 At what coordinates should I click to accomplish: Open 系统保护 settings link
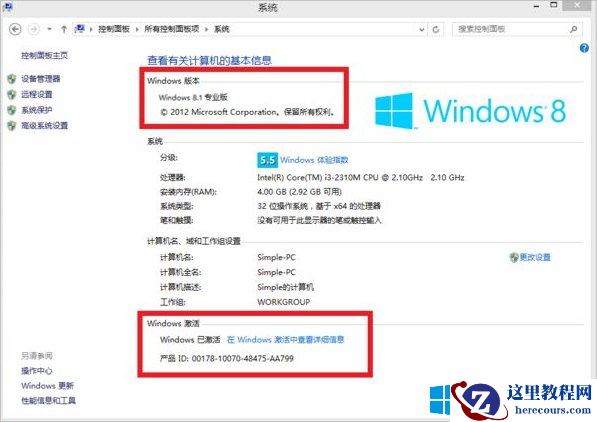coord(37,110)
